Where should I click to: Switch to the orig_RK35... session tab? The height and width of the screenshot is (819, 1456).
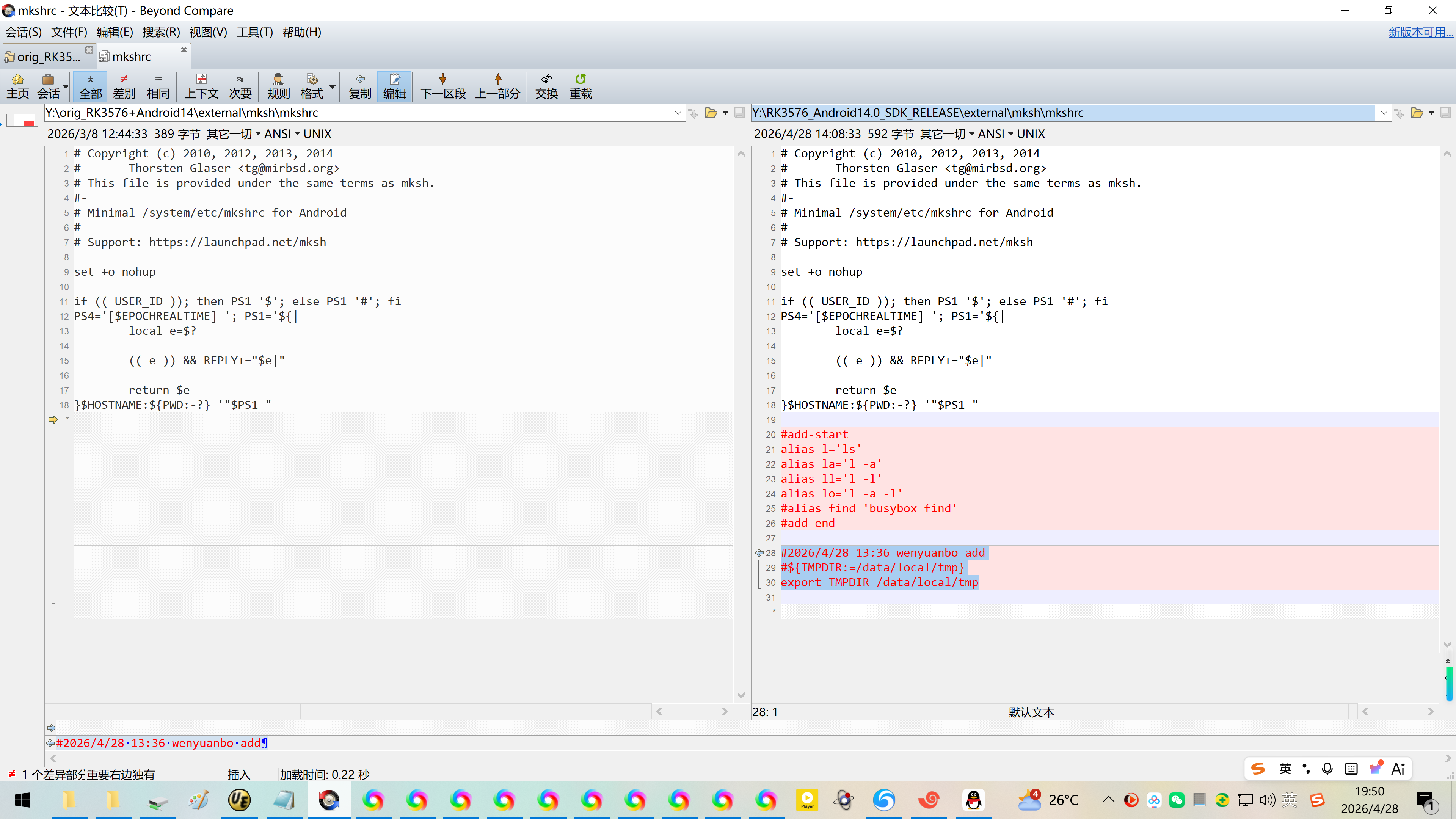pyautogui.click(x=45, y=56)
